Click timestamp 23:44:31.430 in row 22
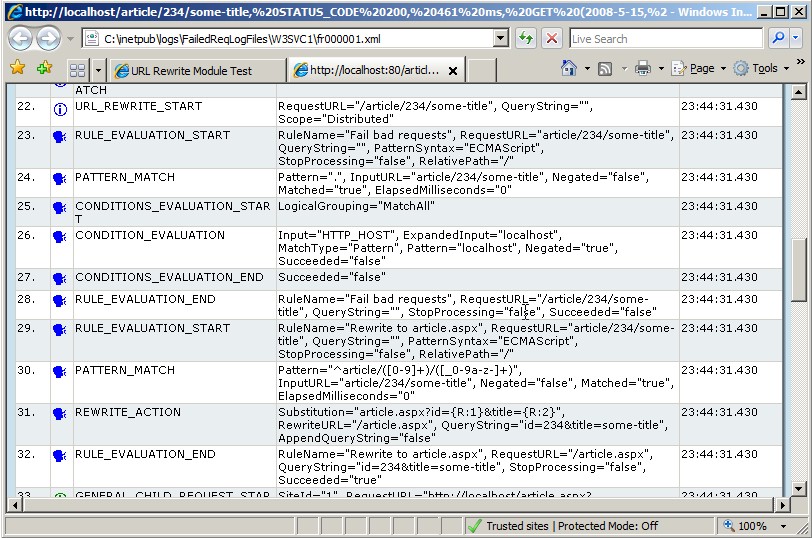 (x=719, y=106)
